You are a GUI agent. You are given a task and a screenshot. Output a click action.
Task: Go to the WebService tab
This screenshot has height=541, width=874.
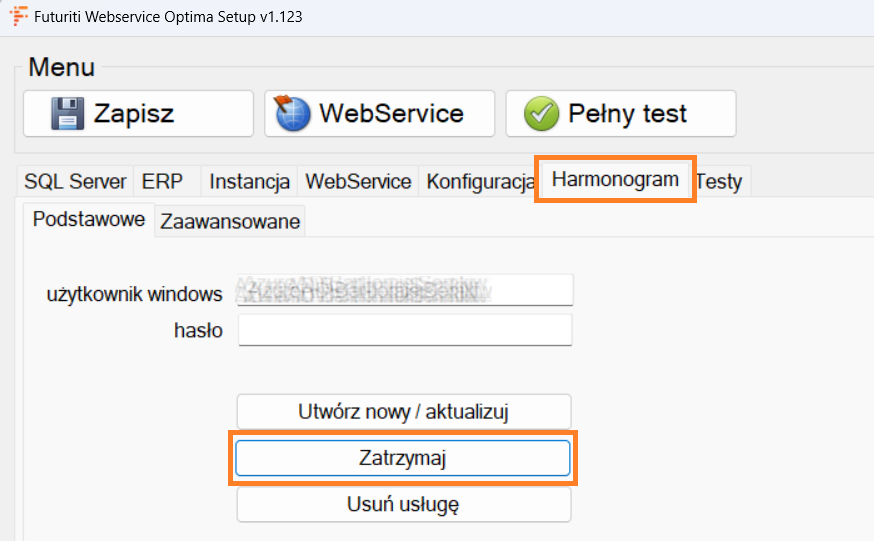358,181
